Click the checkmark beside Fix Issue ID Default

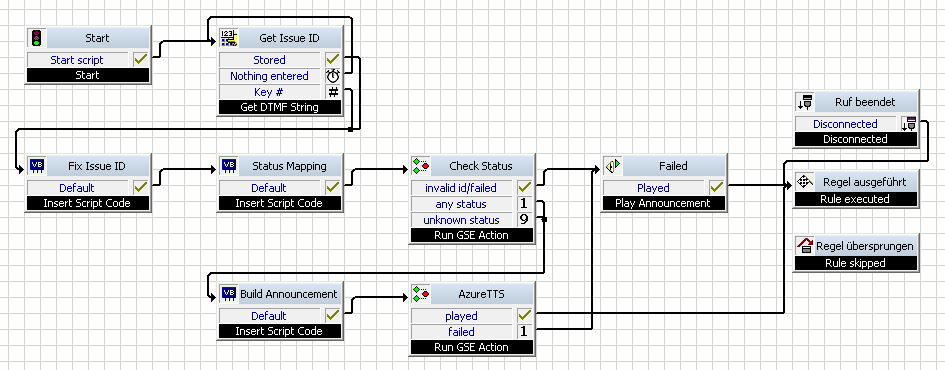[x=140, y=187]
